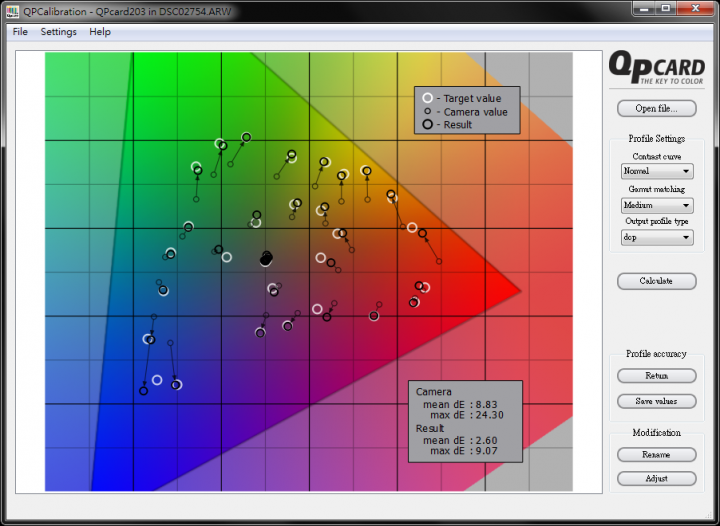Click the Open file... button

point(656,108)
